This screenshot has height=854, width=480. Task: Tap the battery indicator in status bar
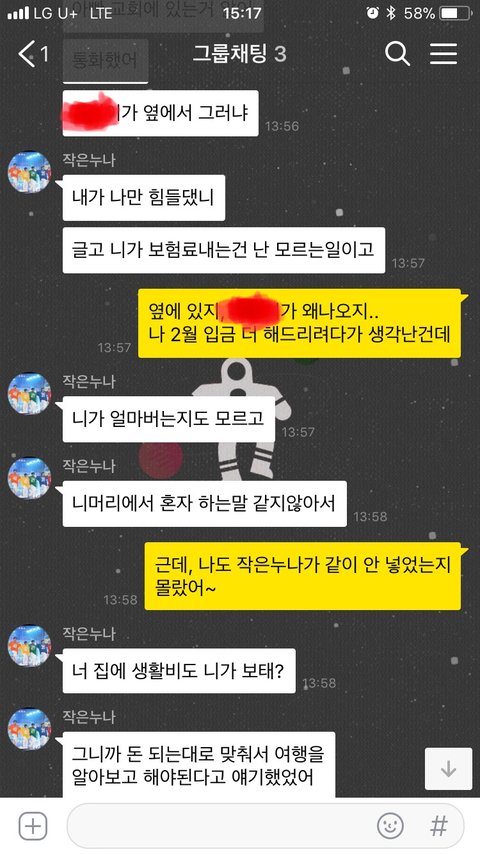[455, 14]
